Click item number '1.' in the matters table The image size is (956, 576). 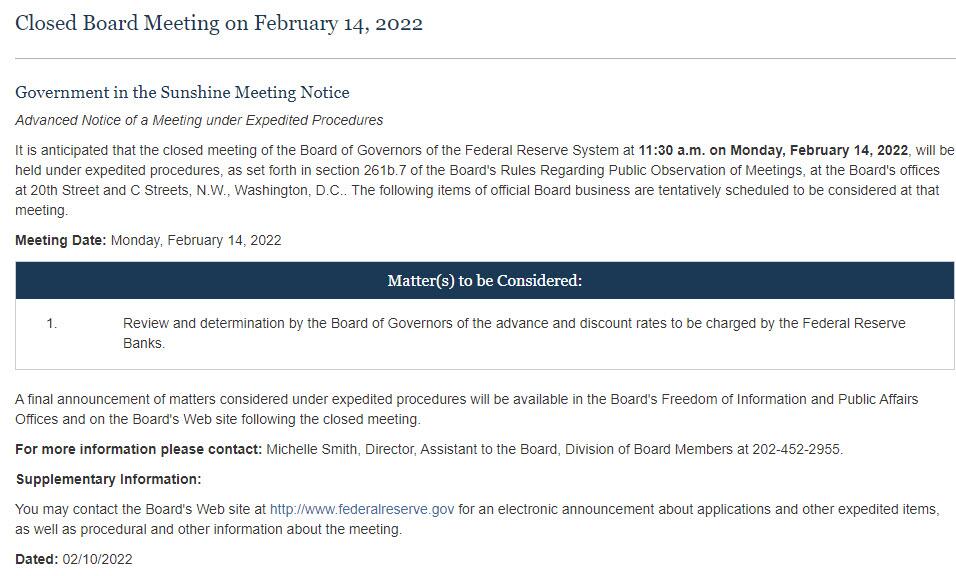52,324
